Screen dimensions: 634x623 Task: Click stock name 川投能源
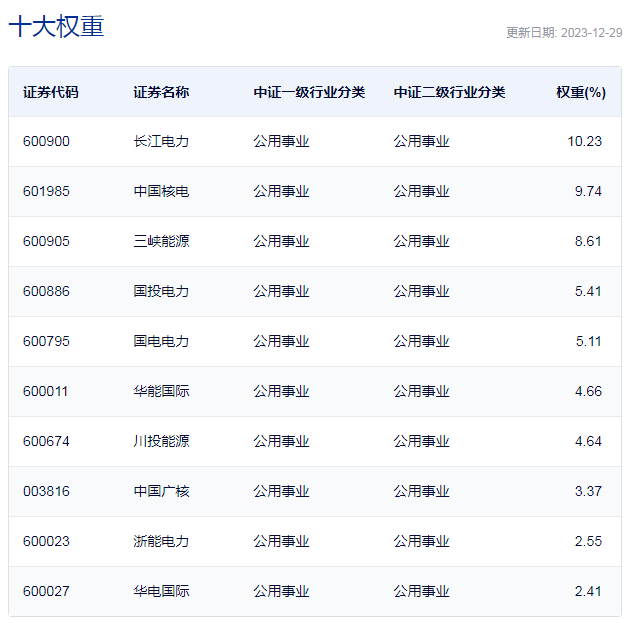pos(161,441)
